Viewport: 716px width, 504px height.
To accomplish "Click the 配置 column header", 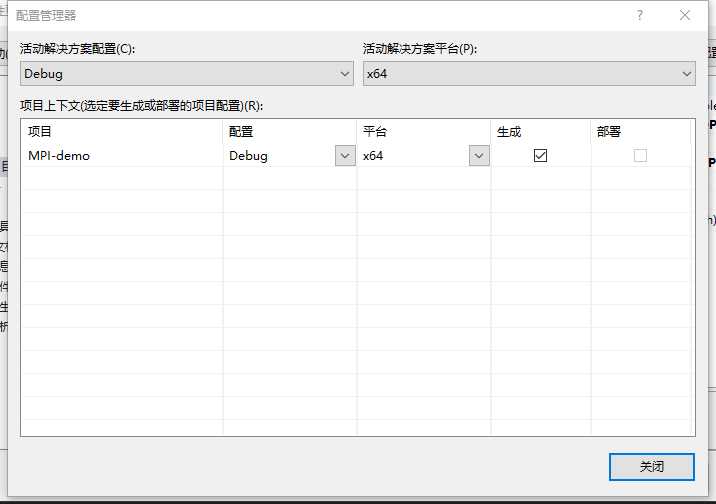I will point(290,132).
